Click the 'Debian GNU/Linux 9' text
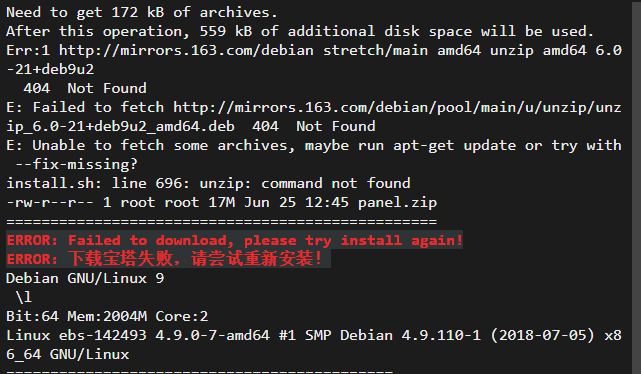 [x=85, y=278]
